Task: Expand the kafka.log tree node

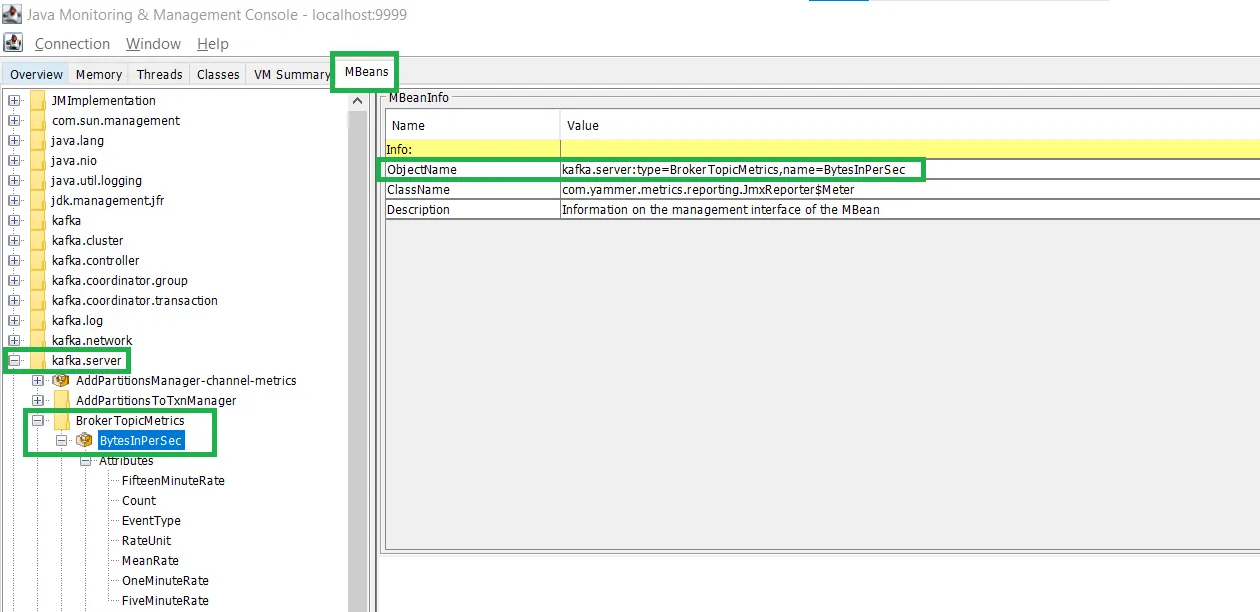Action: click(14, 321)
